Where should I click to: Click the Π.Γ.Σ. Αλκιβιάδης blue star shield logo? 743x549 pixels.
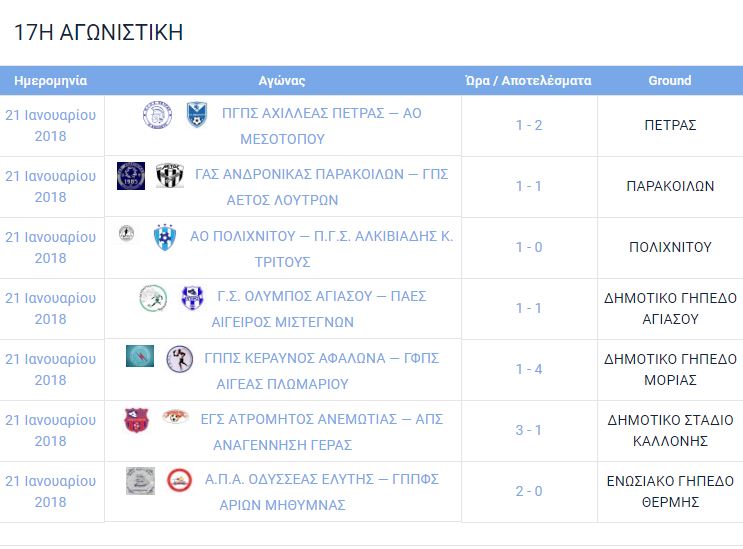165,237
